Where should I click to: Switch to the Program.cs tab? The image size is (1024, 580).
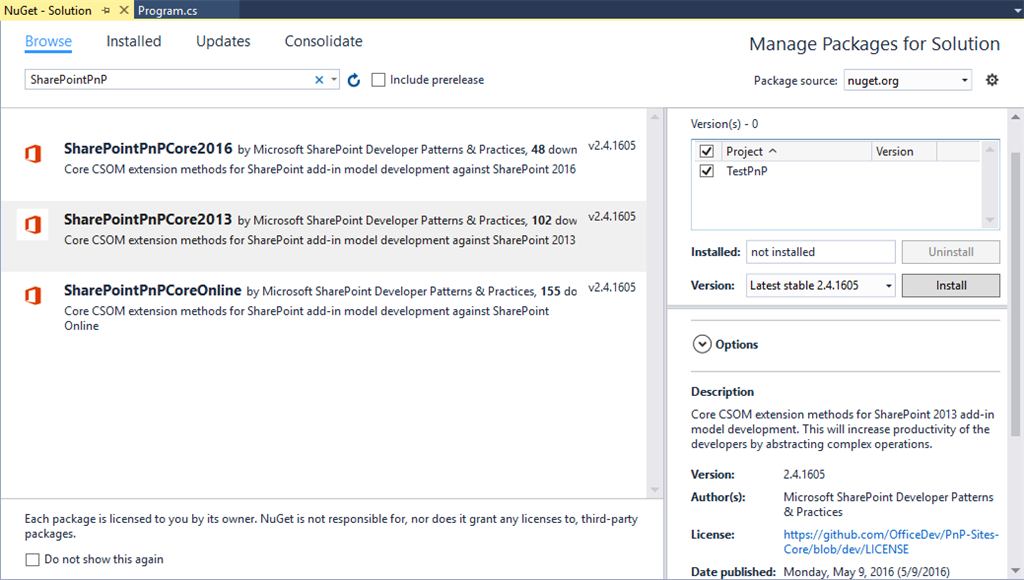click(170, 9)
